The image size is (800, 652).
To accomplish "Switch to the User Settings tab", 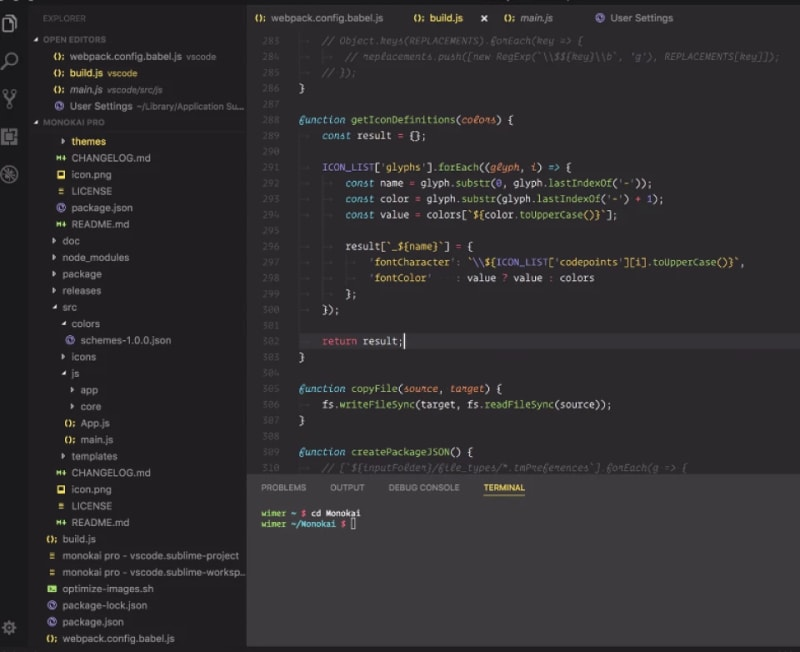I will pos(640,18).
